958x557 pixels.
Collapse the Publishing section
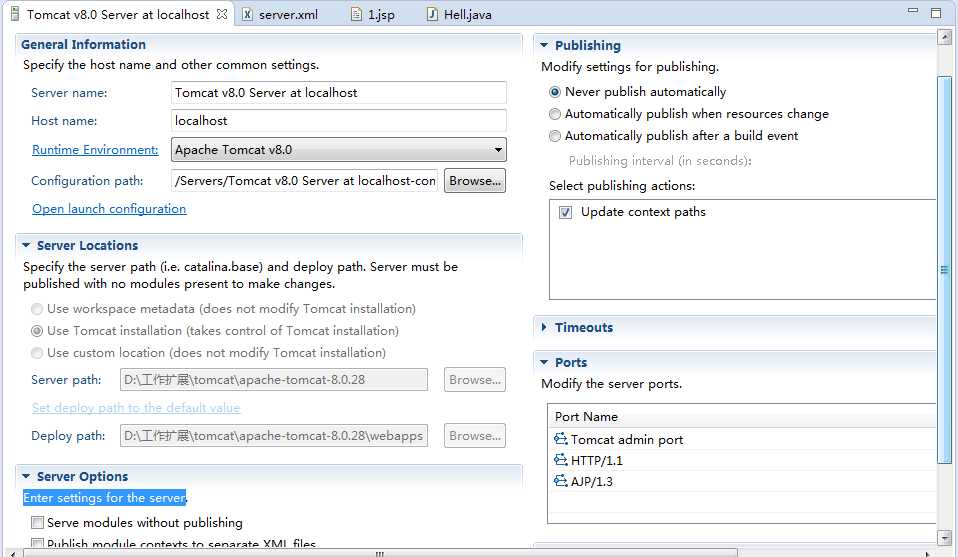(544, 45)
